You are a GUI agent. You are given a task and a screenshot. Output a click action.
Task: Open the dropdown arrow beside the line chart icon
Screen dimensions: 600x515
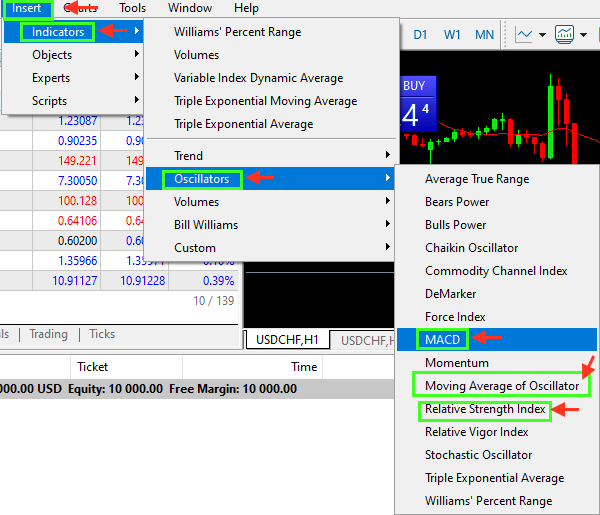542,35
